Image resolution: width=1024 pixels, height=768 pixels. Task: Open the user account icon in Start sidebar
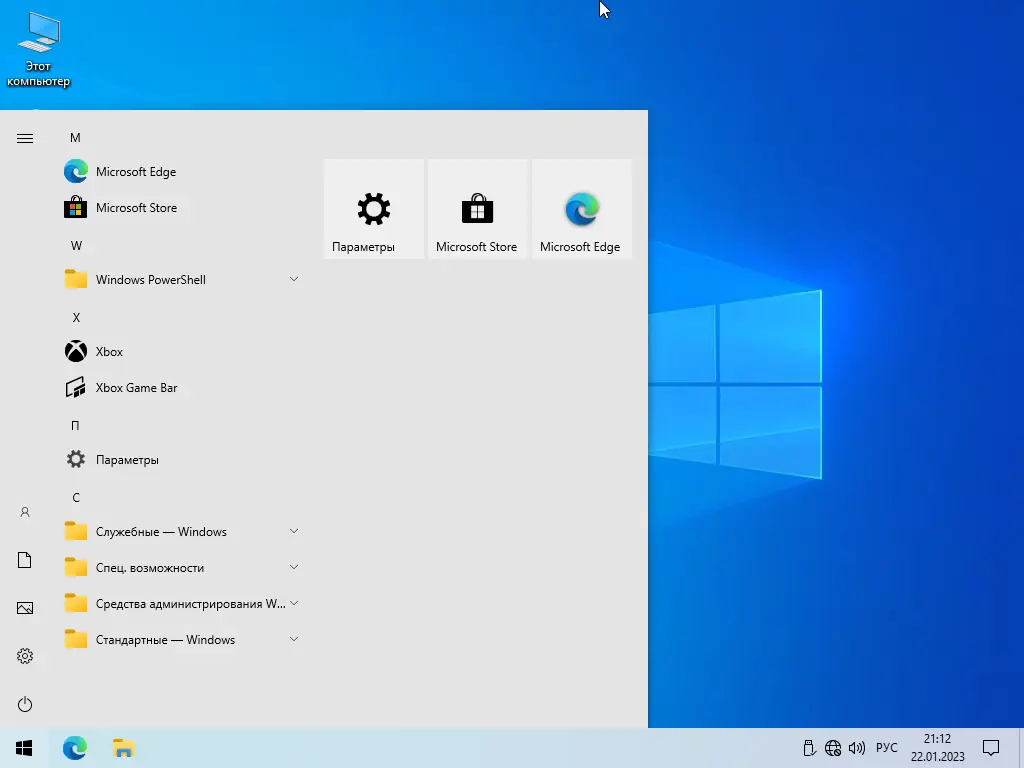[x=25, y=512]
